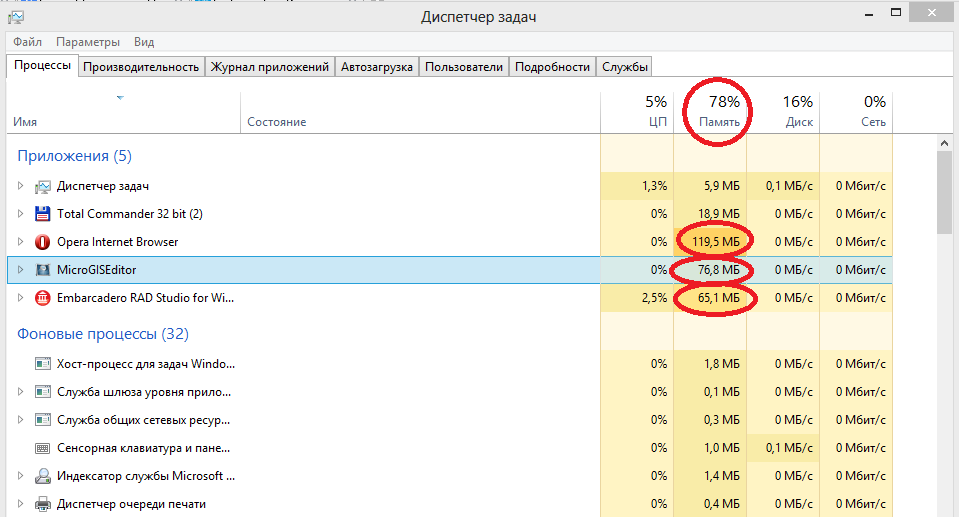Open the Файл menu

tap(27, 42)
